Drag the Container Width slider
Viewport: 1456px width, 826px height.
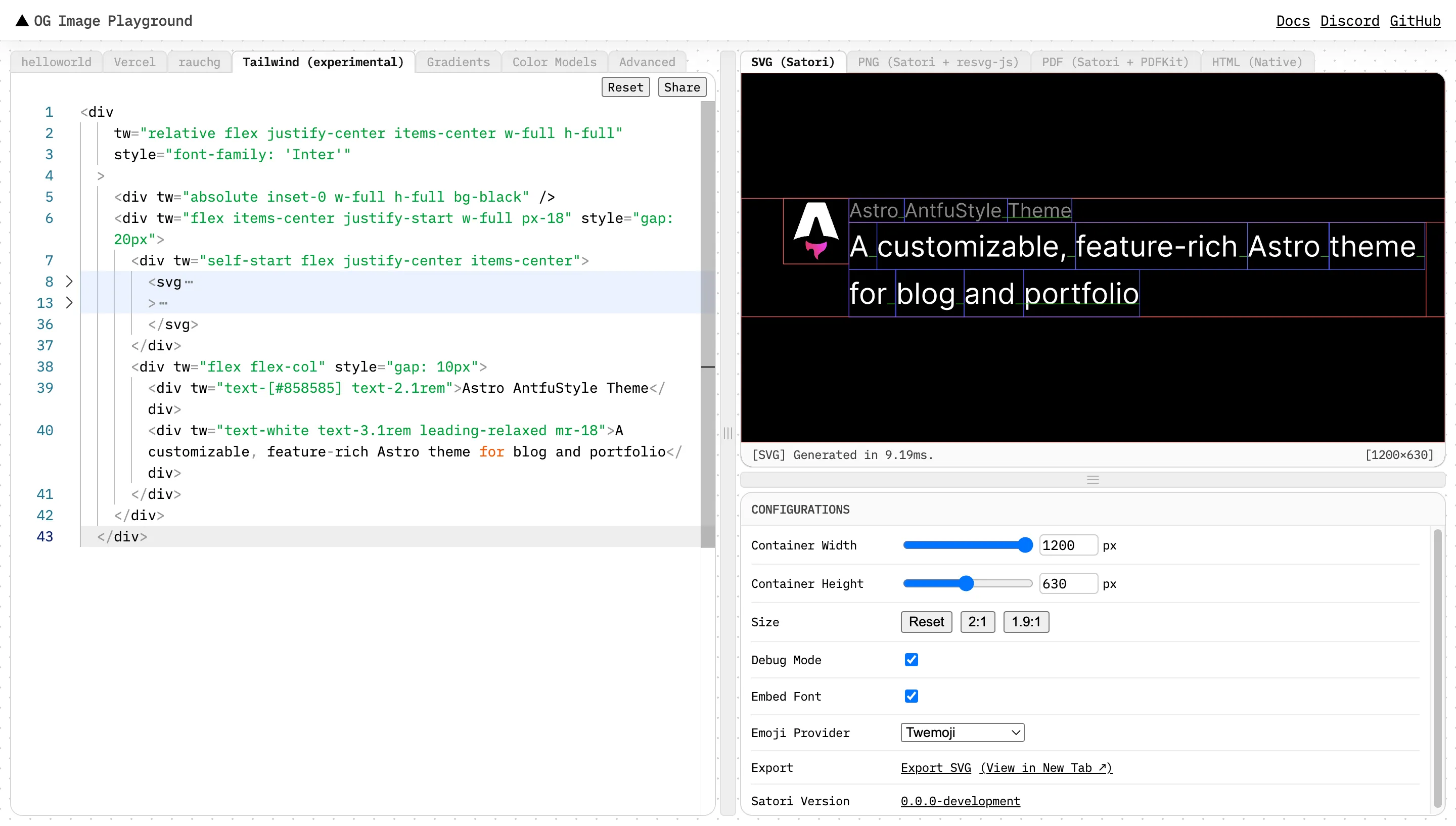coord(1025,545)
